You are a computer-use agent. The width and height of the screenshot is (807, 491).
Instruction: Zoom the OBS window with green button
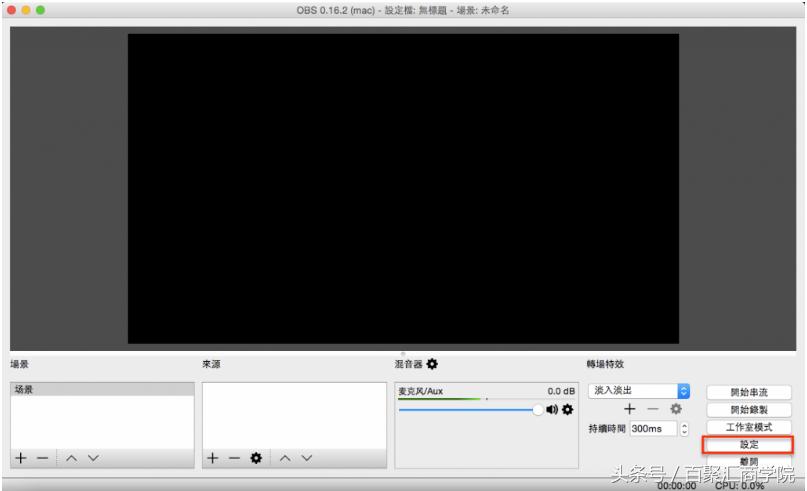[x=40, y=10]
